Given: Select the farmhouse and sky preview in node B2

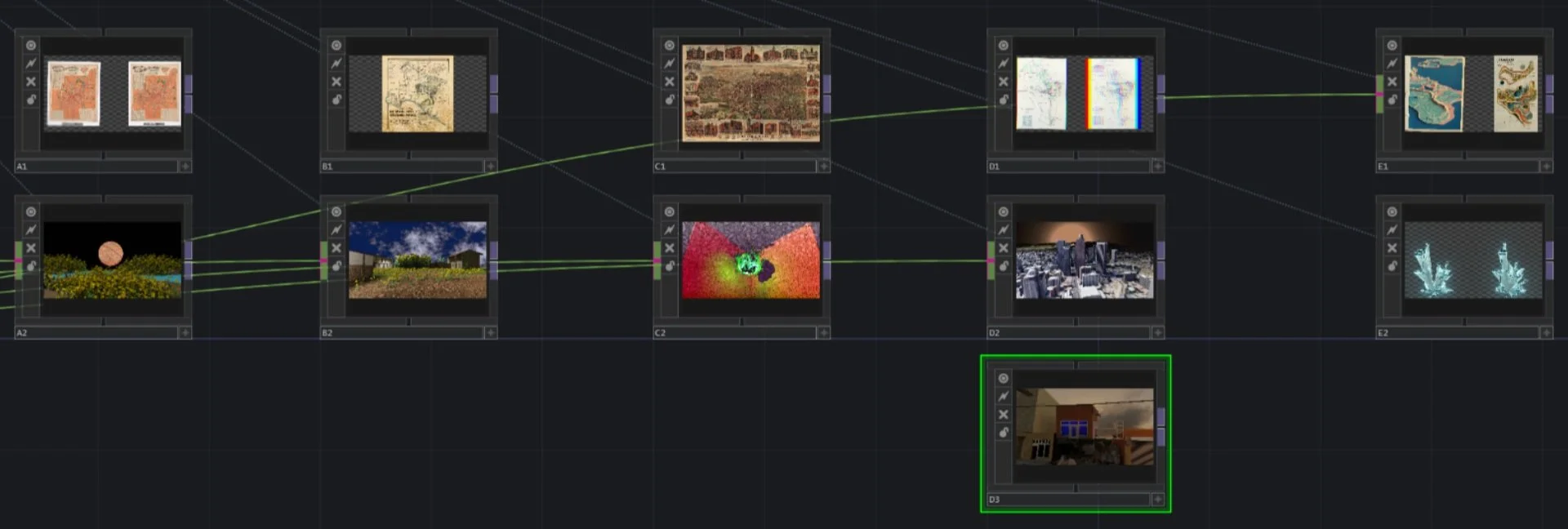Looking at the screenshot, I should tap(418, 260).
